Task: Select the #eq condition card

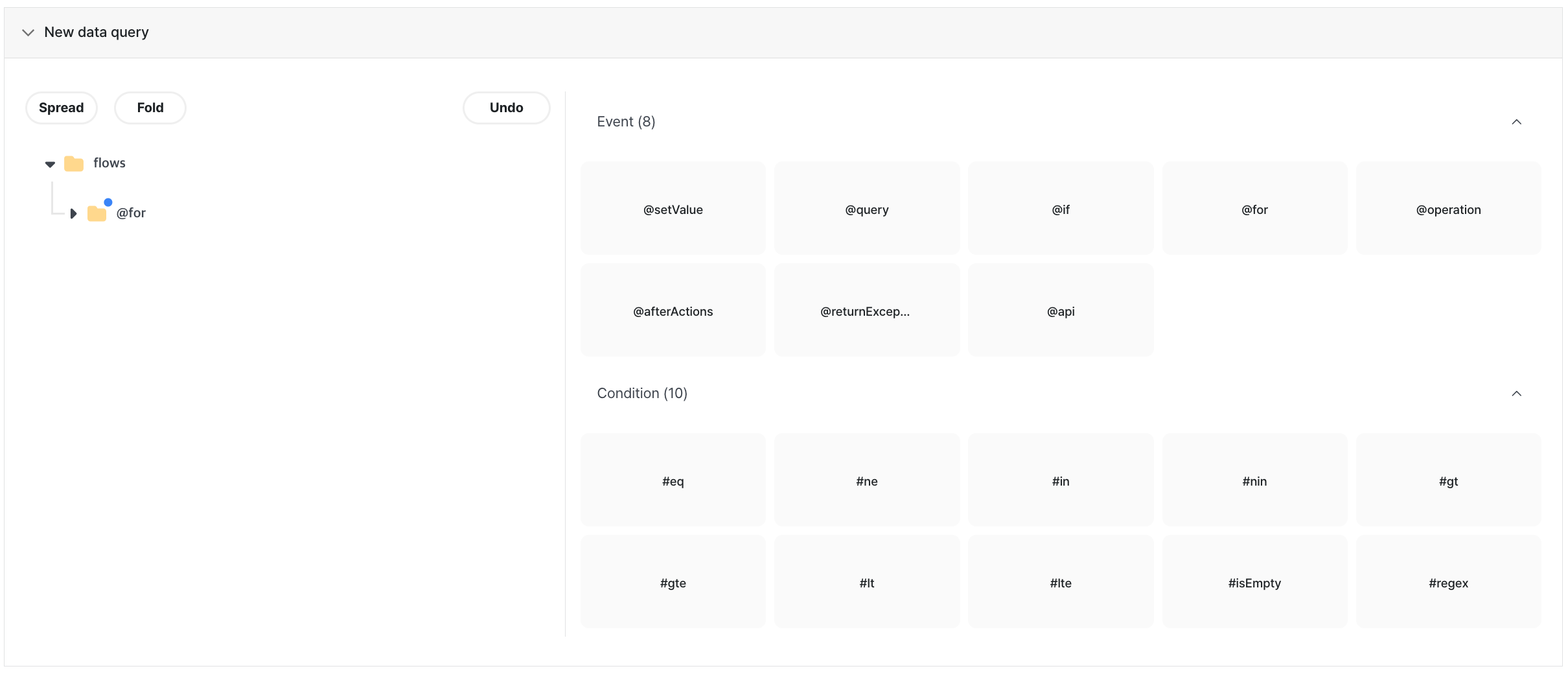Action: (x=673, y=480)
